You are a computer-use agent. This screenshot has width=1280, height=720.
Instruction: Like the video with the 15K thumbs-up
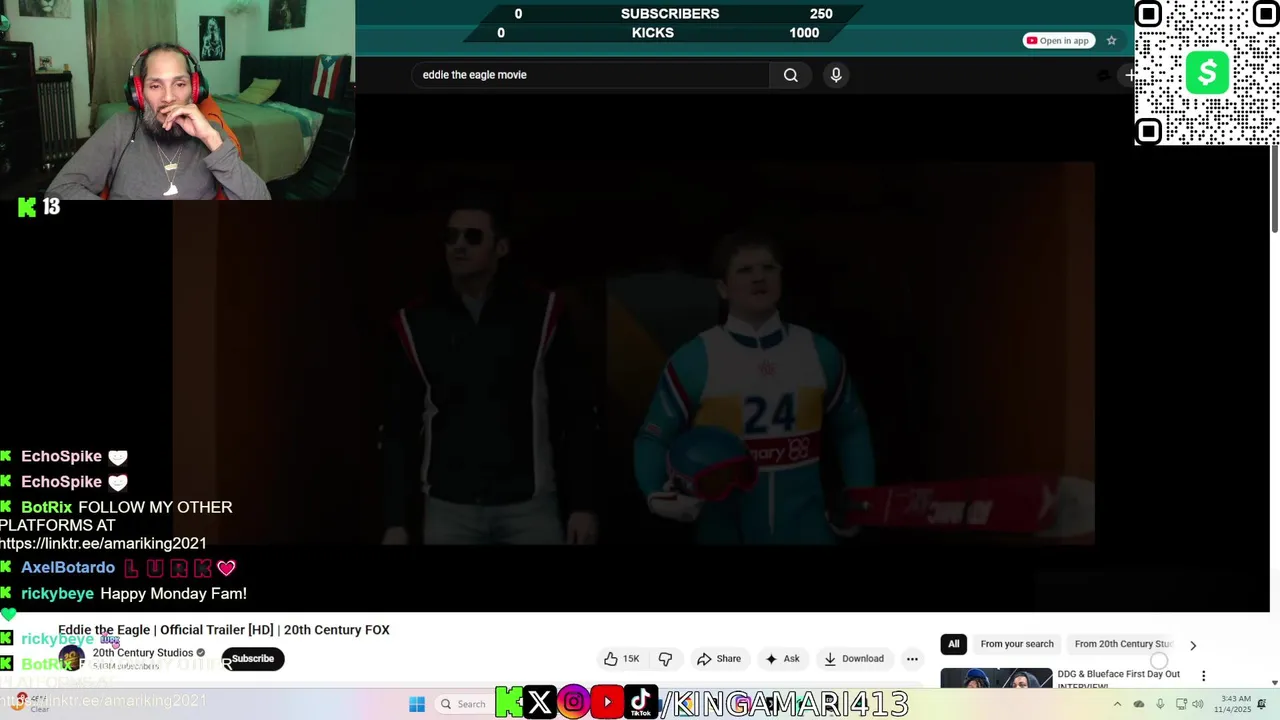(621, 659)
